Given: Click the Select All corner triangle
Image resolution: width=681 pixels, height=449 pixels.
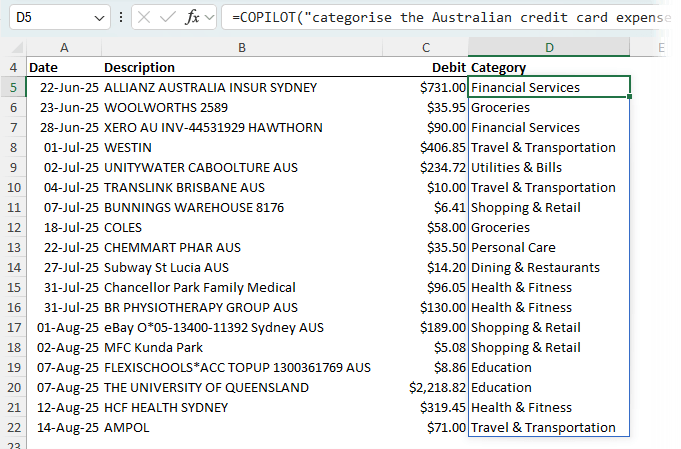Looking at the screenshot, I should pyautogui.click(x=17, y=47).
